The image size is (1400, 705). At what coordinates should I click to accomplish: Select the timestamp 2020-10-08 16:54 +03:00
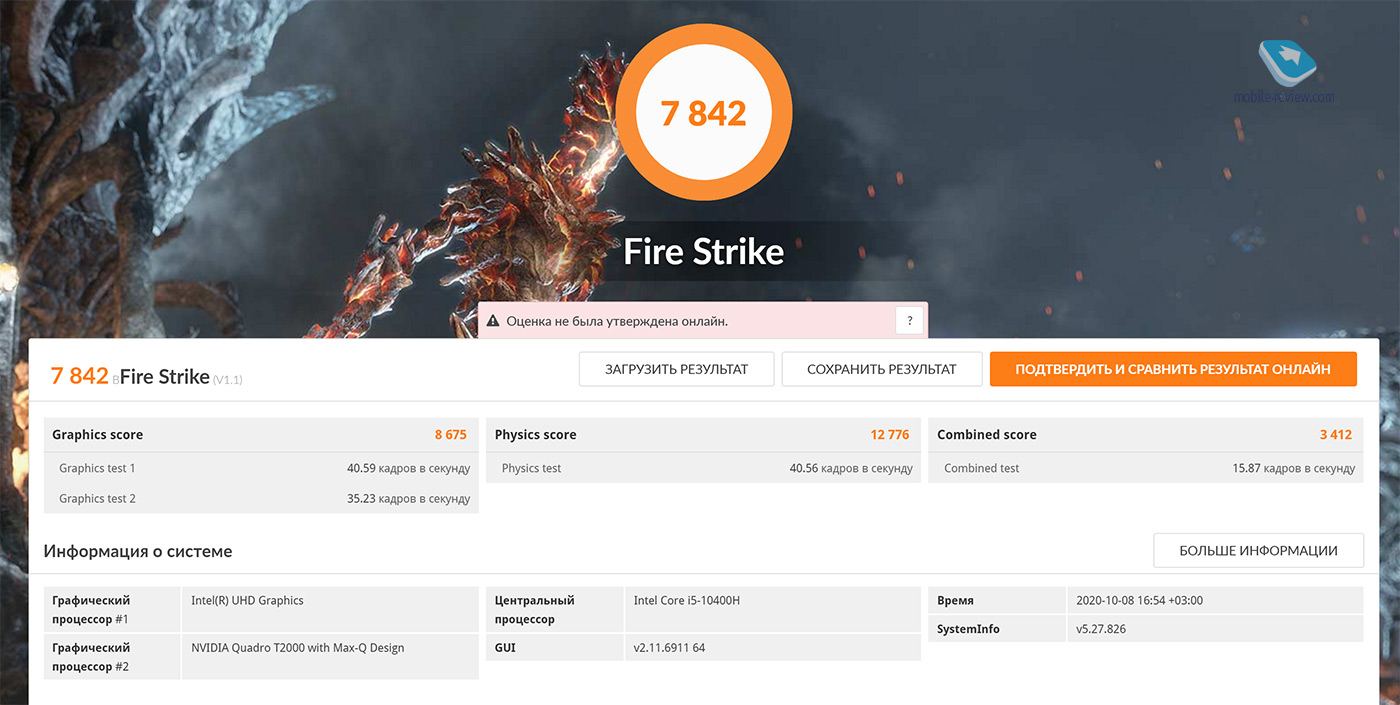click(1140, 601)
